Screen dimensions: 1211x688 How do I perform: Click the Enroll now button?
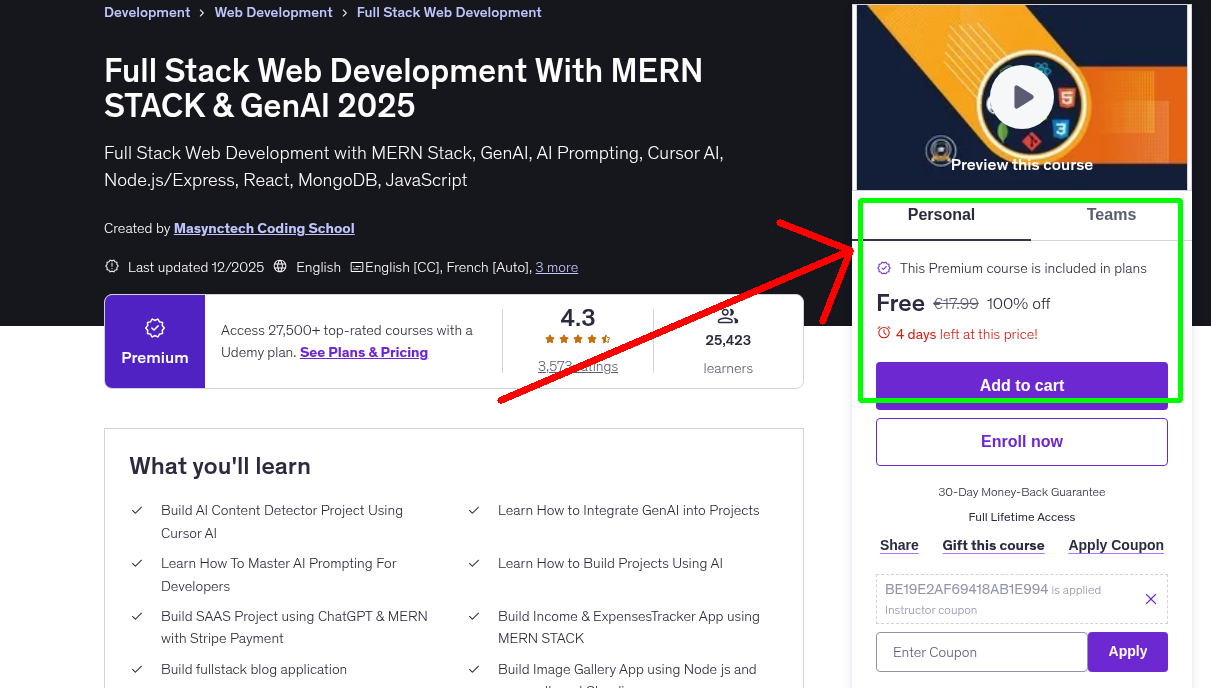click(1021, 441)
